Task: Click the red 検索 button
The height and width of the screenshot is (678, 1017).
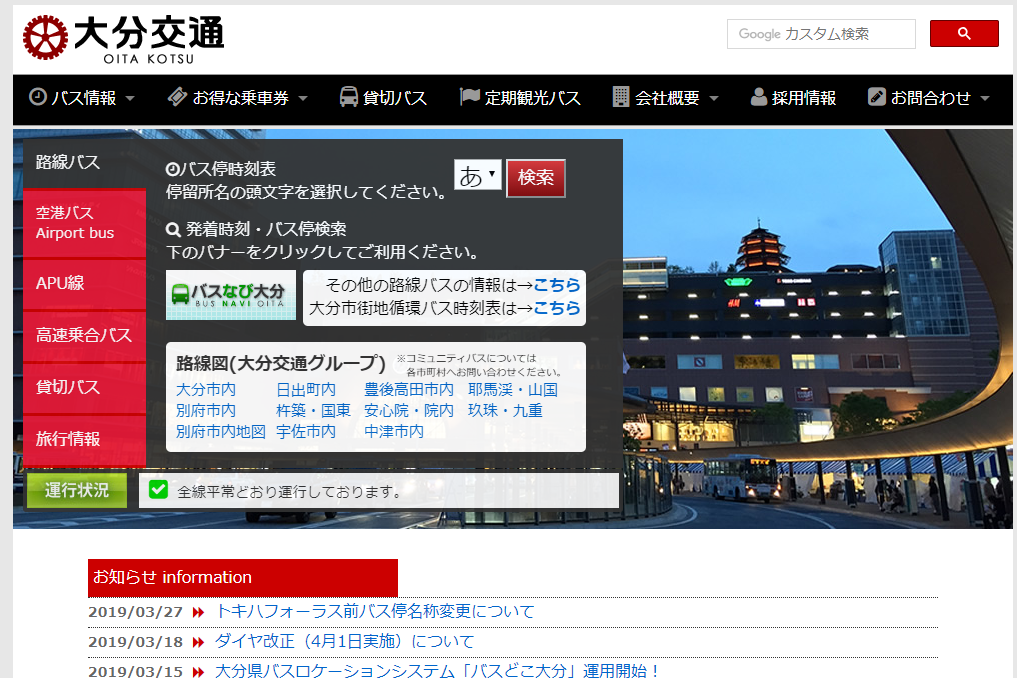Action: tap(536, 178)
